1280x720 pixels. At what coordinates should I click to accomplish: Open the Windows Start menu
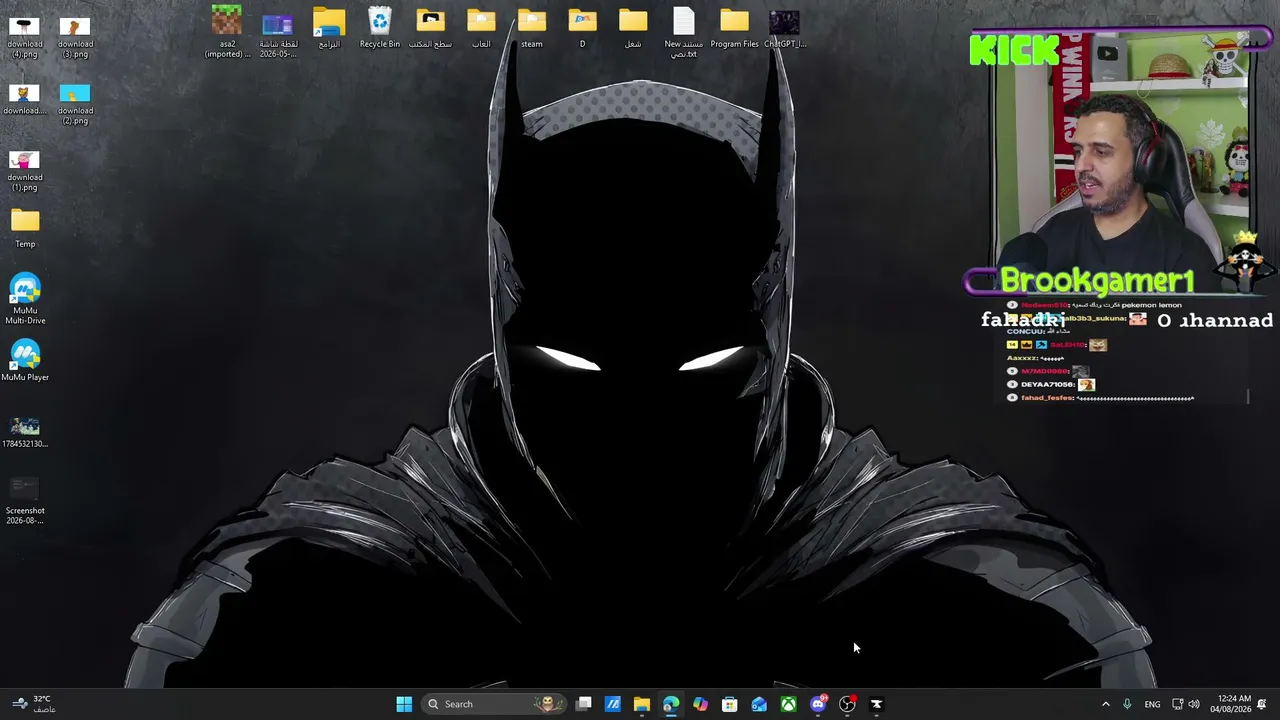coord(404,704)
